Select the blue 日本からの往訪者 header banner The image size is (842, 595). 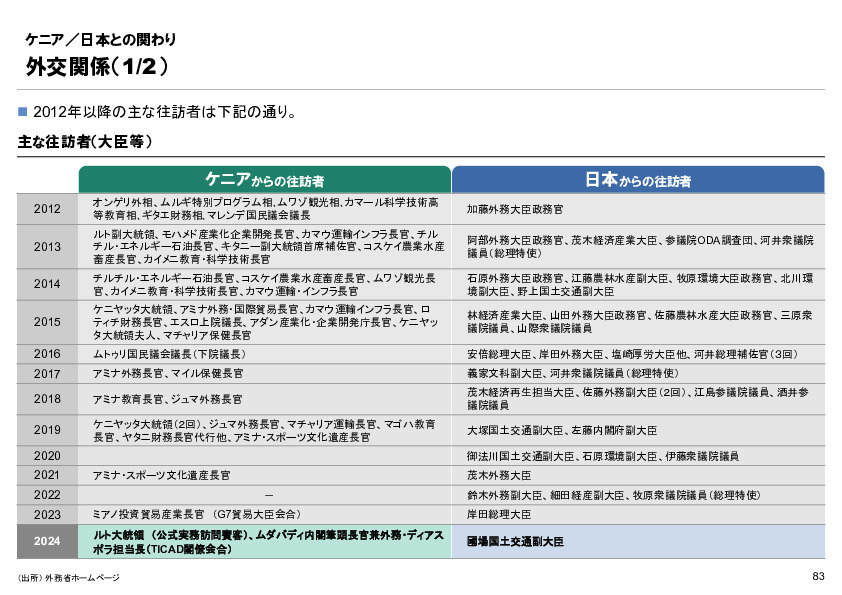[x=644, y=177]
